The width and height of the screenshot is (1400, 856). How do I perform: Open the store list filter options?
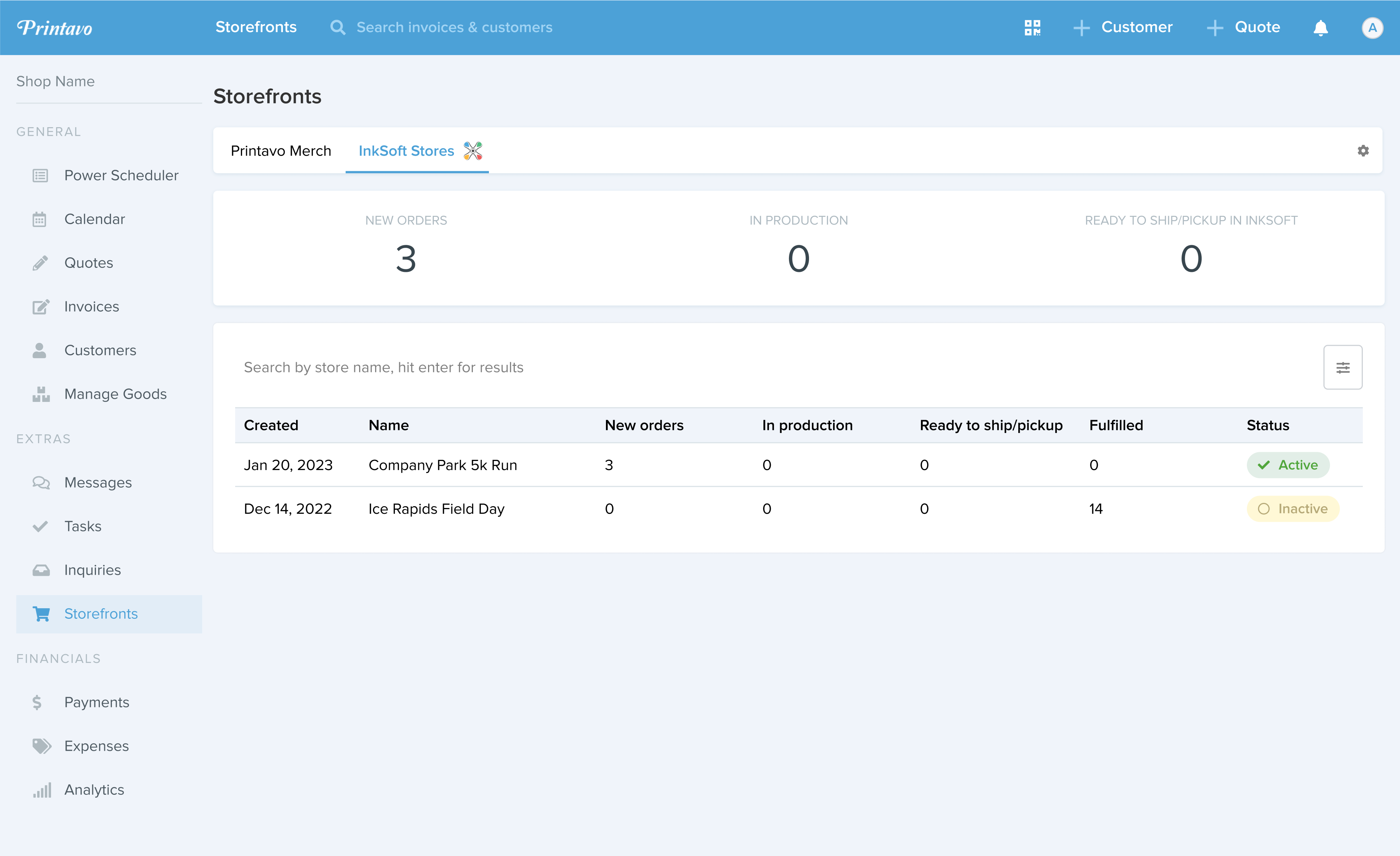click(x=1343, y=367)
